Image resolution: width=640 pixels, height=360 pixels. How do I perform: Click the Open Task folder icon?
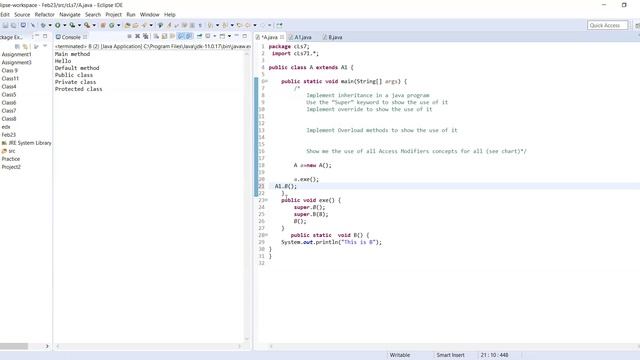(x=136, y=25)
